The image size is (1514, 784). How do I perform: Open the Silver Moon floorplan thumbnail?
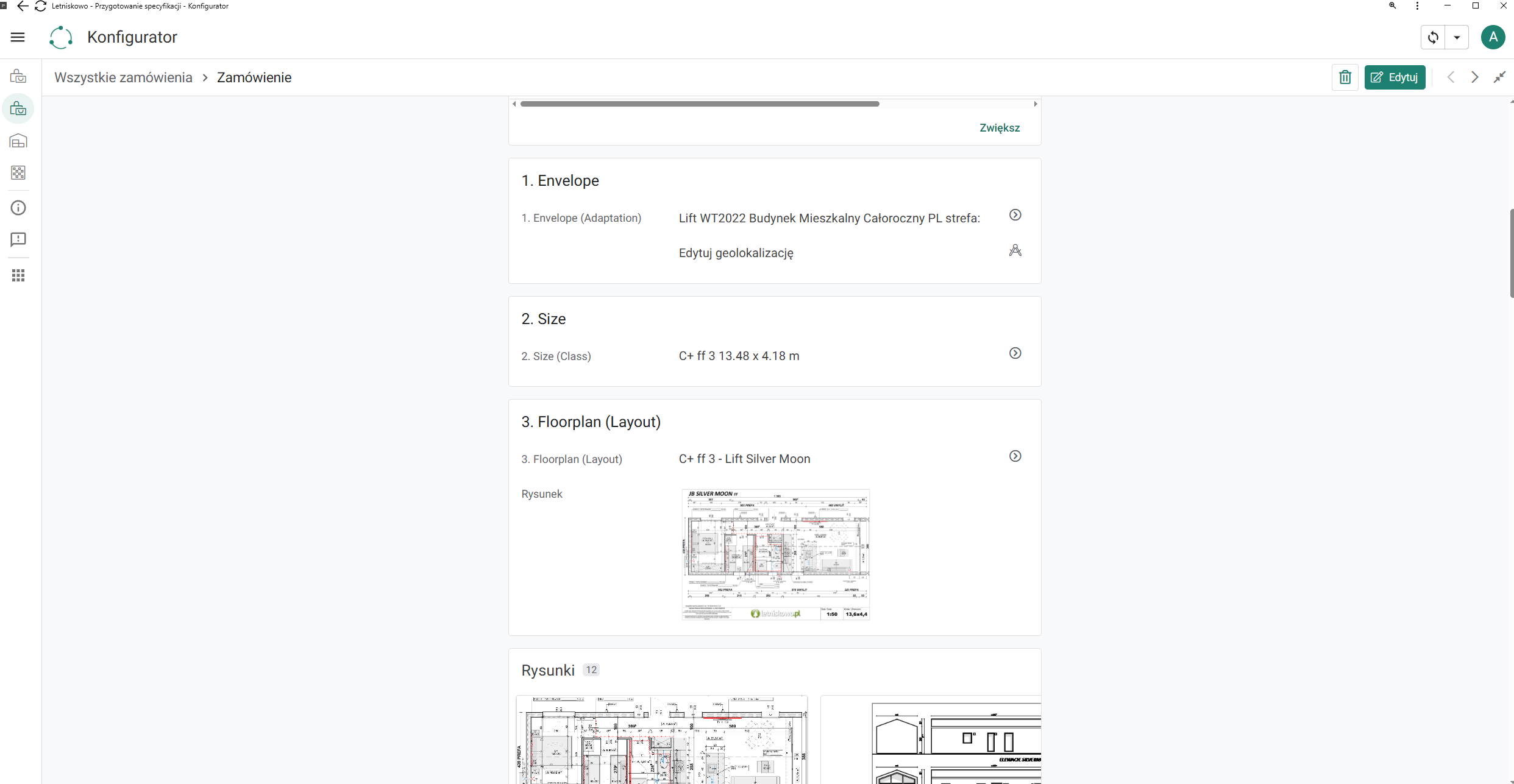tap(775, 554)
